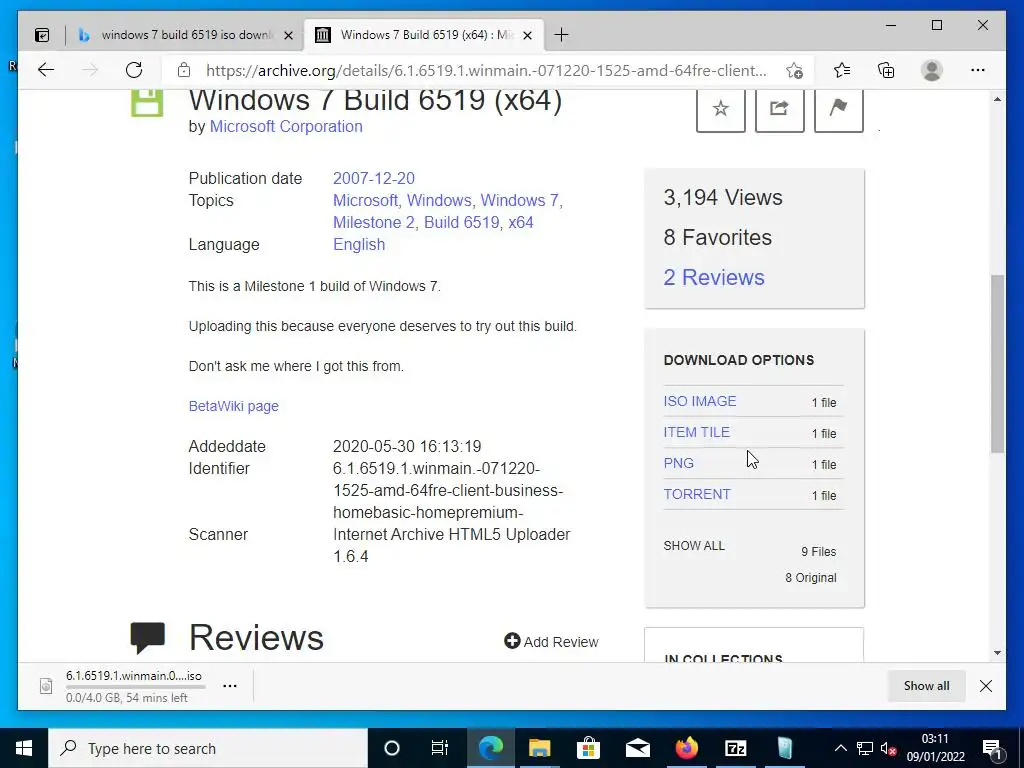Image resolution: width=1024 pixels, height=768 pixels.
Task: Open Edge settings and more menu
Action: pos(978,70)
